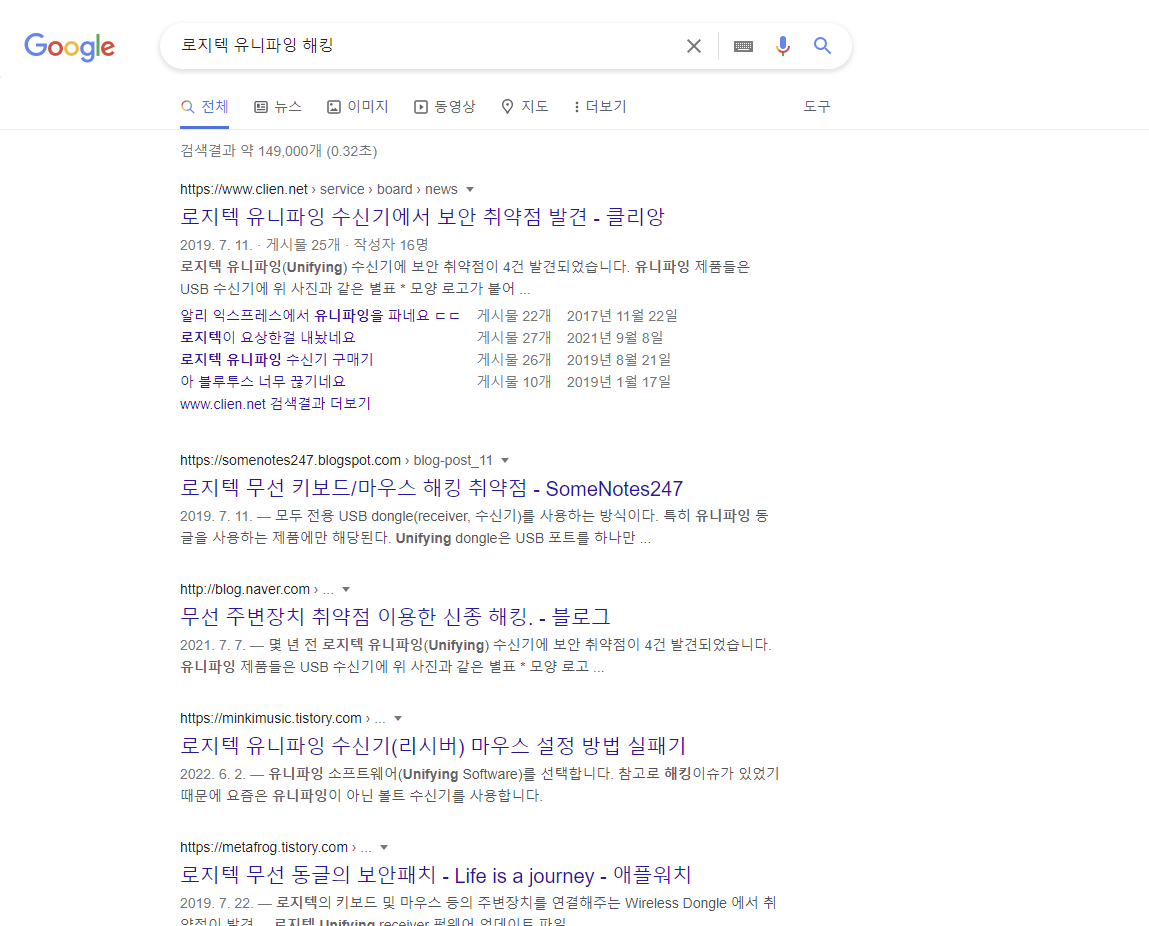Open the 더보기 menu

point(600,107)
